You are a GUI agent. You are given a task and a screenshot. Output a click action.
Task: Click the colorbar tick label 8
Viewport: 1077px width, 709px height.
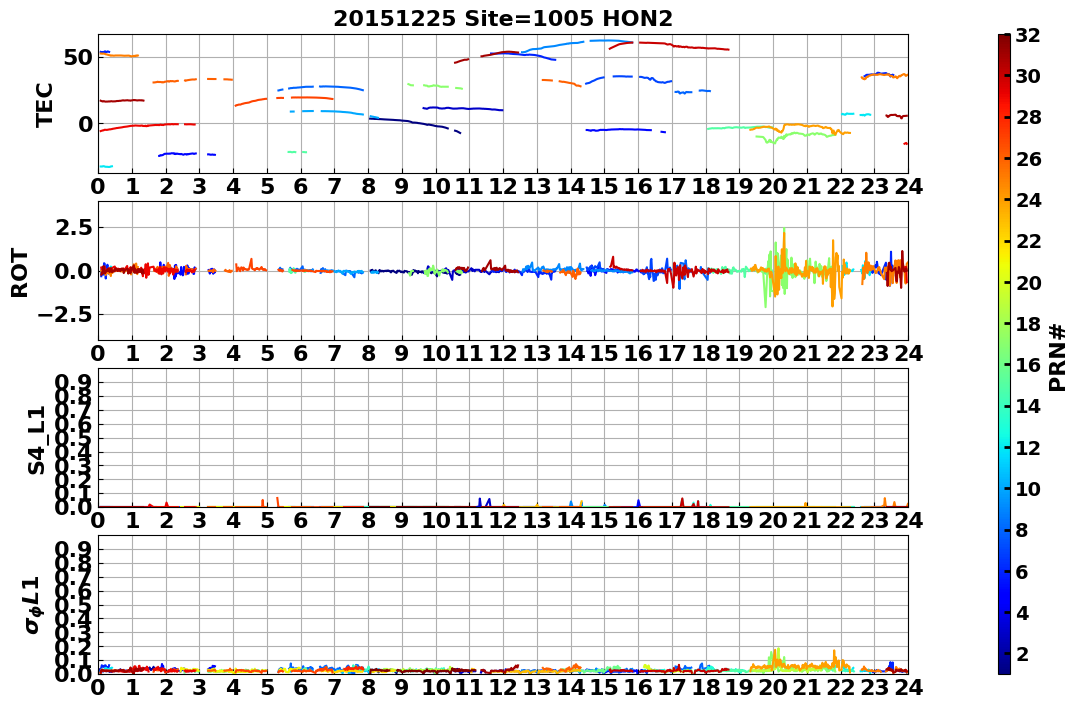(x=1022, y=530)
